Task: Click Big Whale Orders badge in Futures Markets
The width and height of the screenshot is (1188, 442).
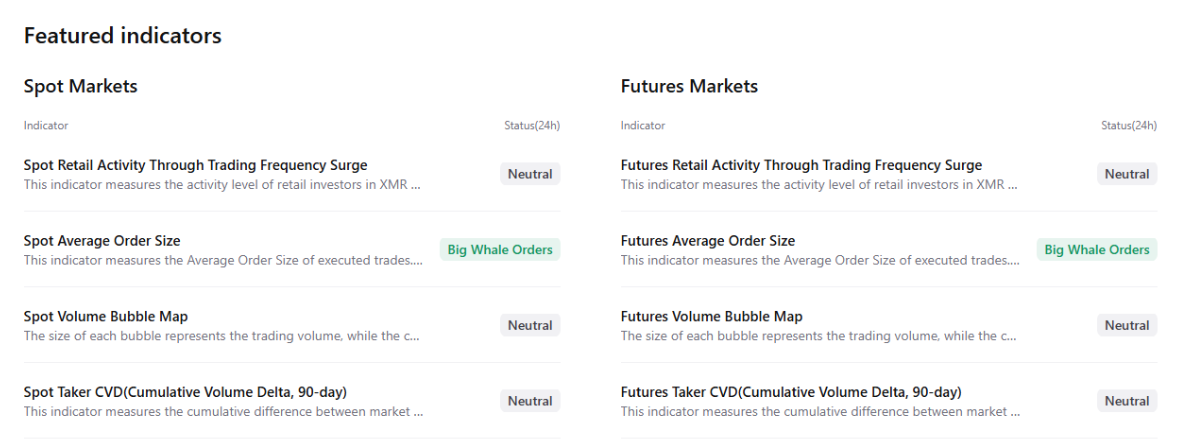Action: click(1097, 250)
